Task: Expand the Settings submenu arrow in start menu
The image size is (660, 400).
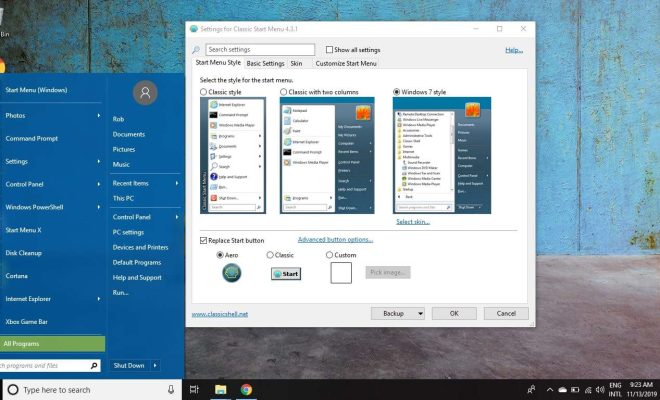Action: (x=99, y=161)
